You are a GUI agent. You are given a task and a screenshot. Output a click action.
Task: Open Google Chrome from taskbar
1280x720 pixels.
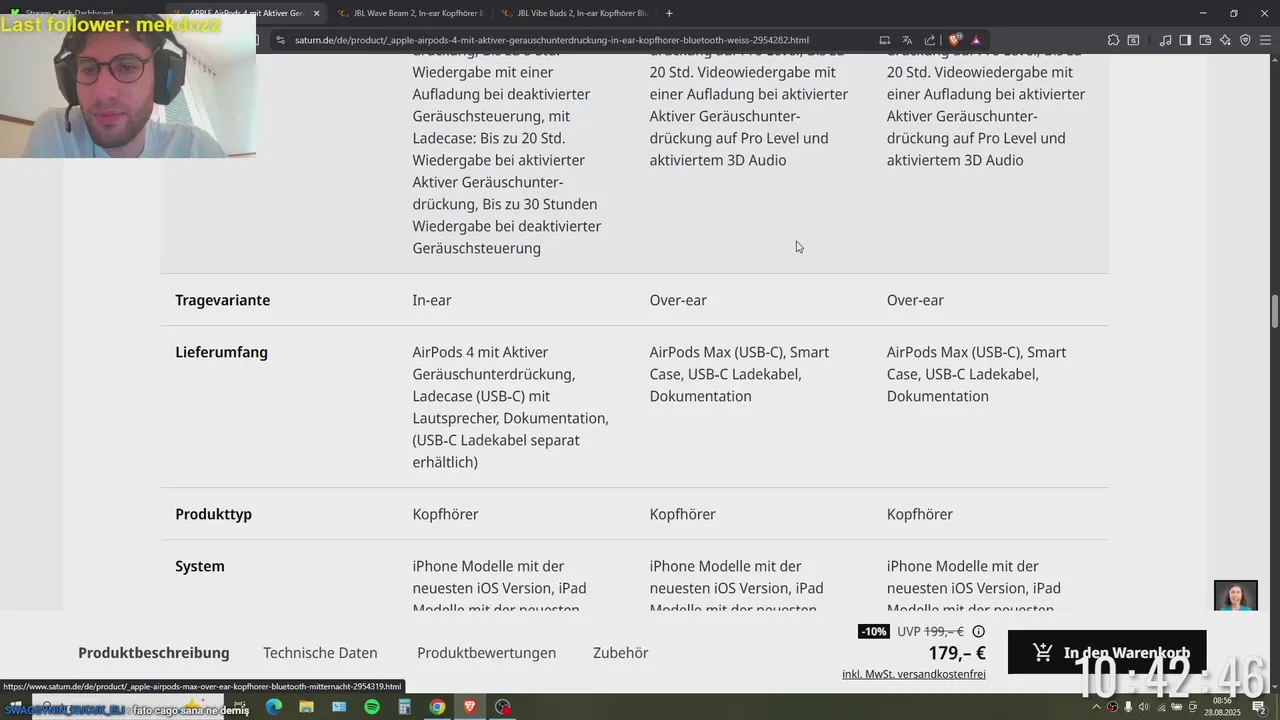(x=437, y=707)
